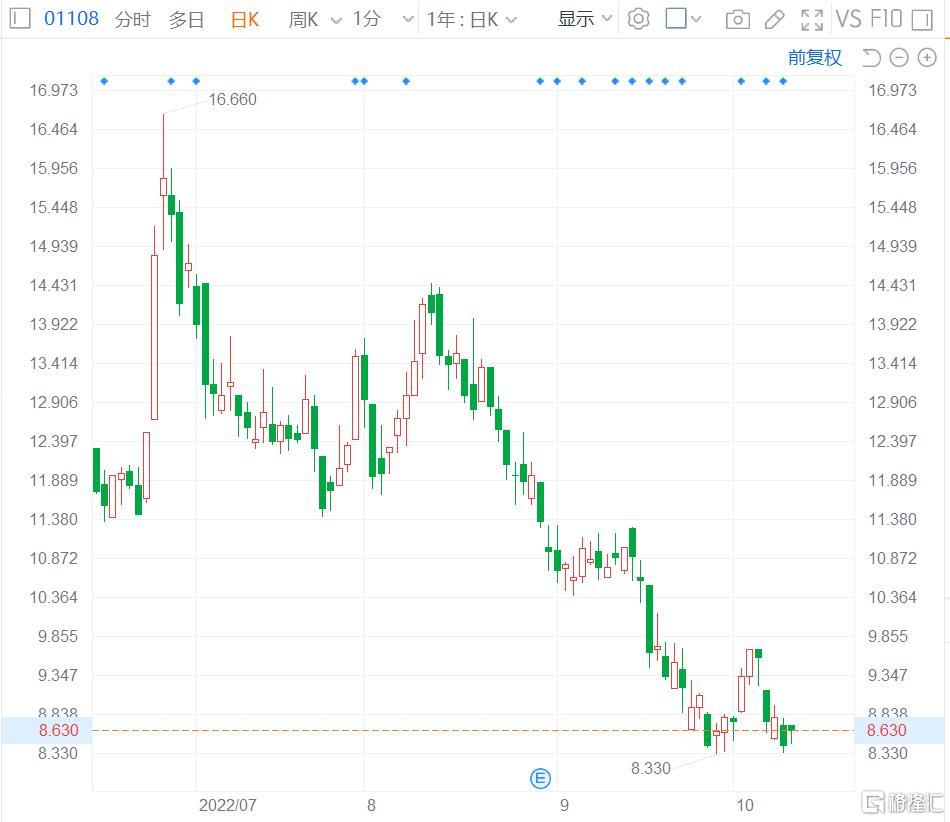
Task: Click the E earnings event marker
Action: tap(540, 779)
